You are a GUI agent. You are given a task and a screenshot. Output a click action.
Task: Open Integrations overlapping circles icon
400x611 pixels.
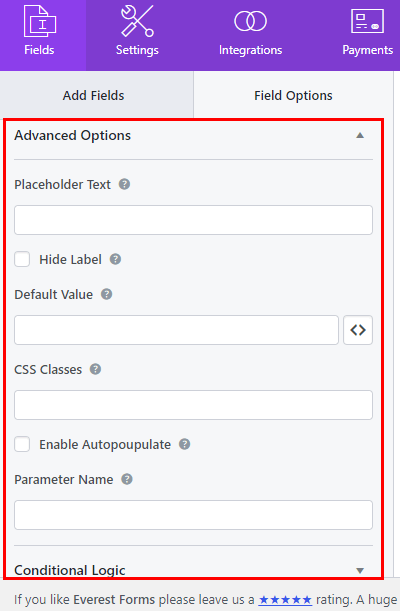click(250, 21)
